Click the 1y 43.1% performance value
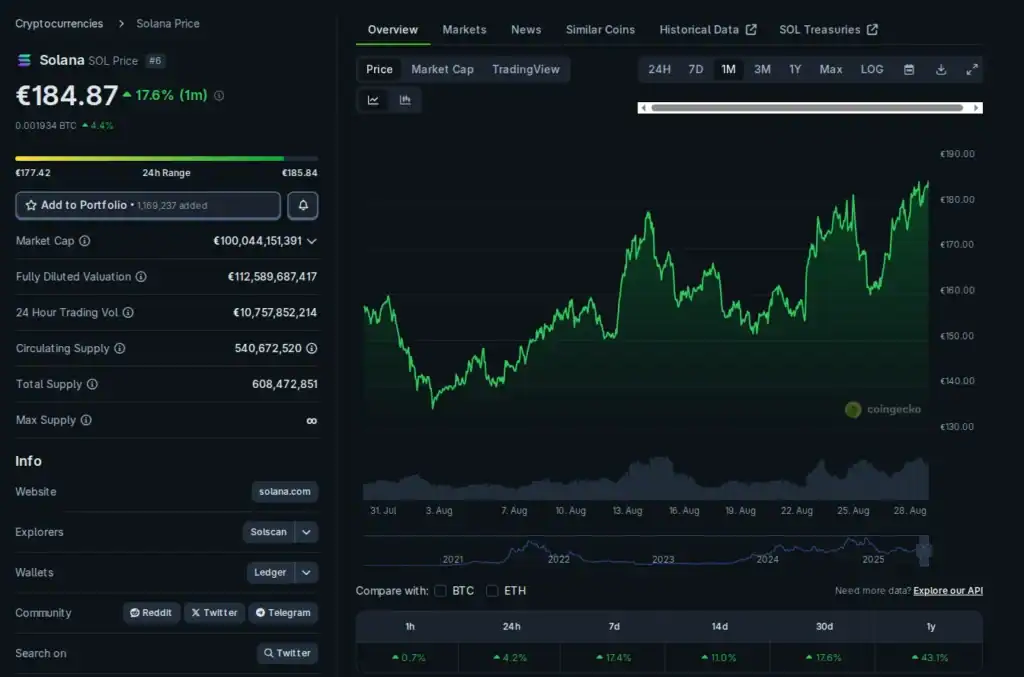Screen dimensions: 1024x677 pos(931,657)
